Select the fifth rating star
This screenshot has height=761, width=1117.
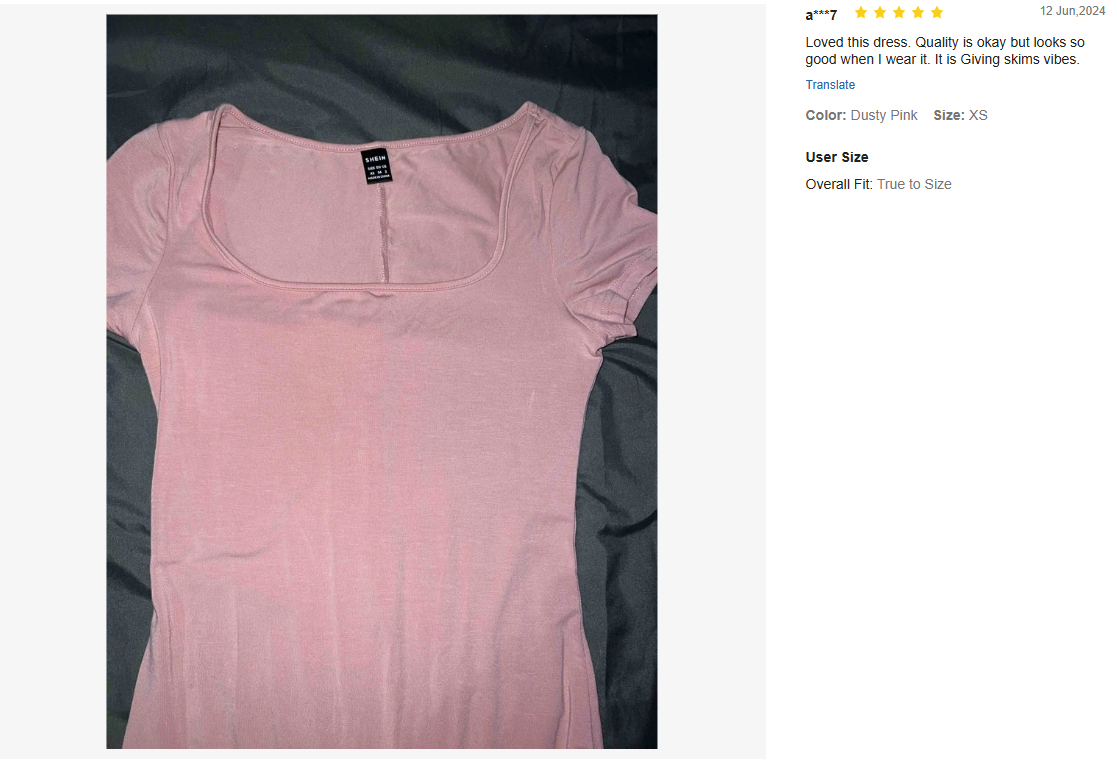point(937,12)
